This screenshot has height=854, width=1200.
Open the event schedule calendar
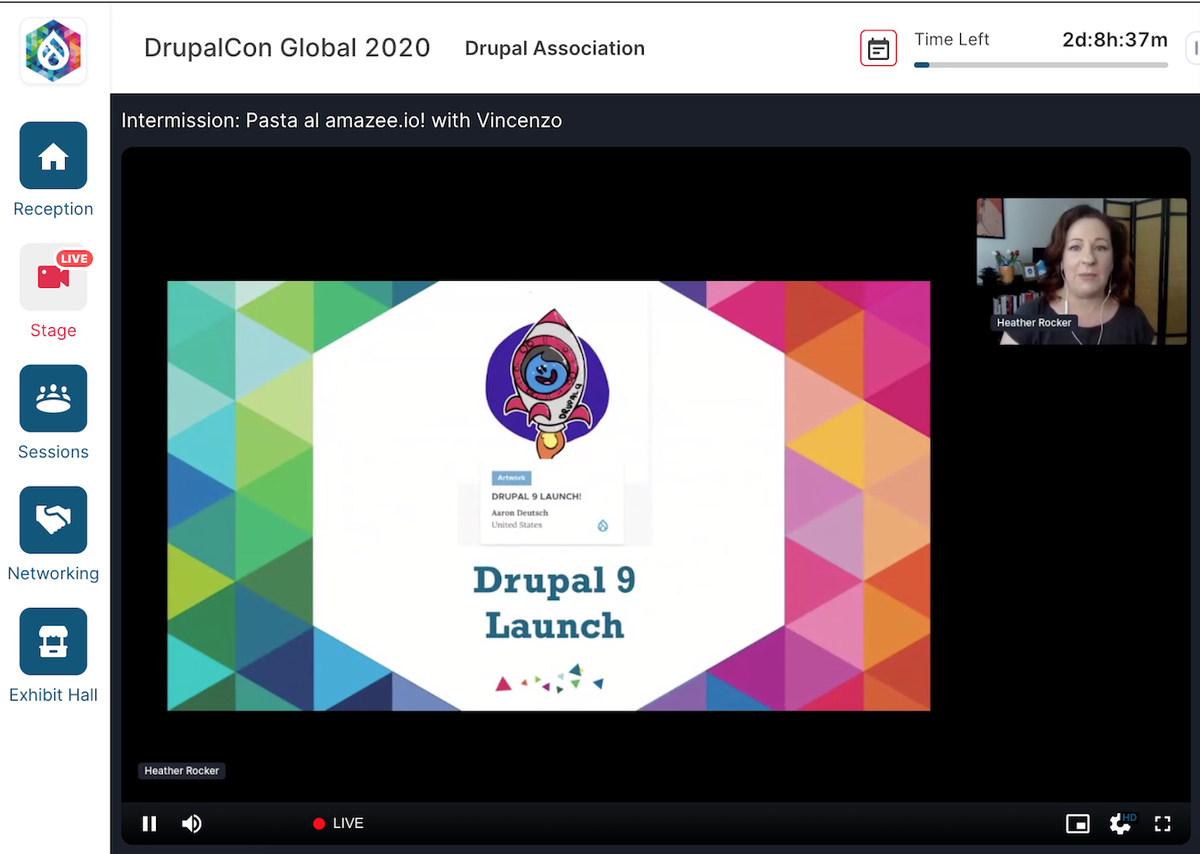click(878, 48)
